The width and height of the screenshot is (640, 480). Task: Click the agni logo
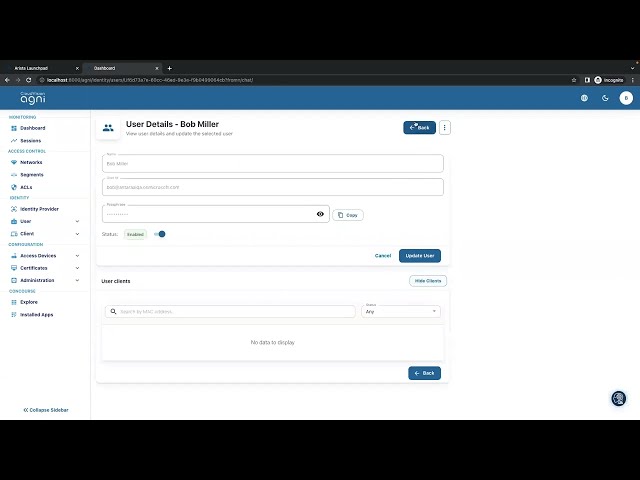pos(33,98)
